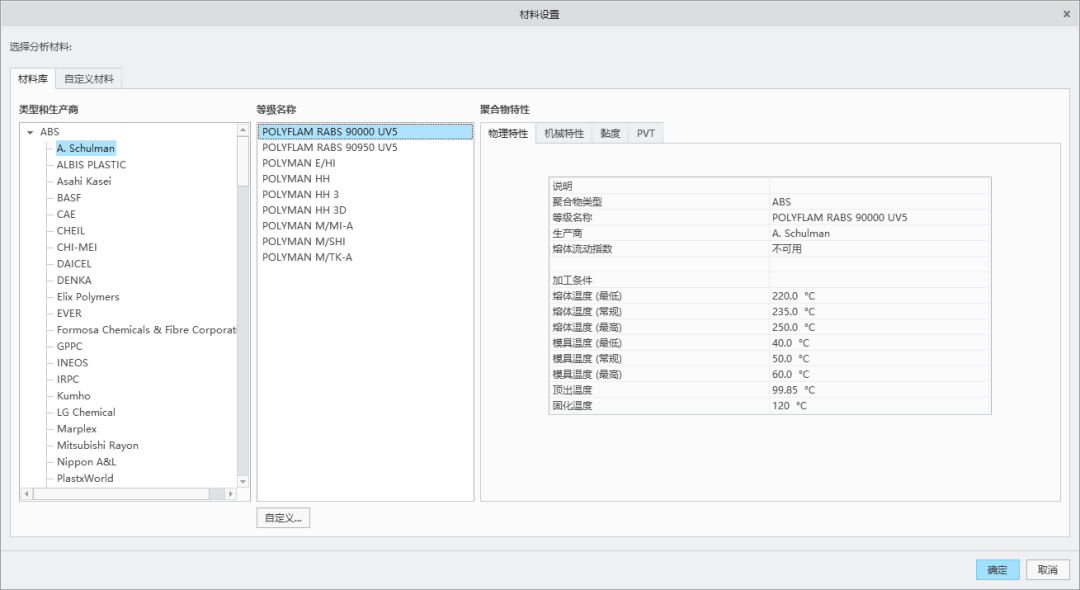Choose grade POLYMAN M/TK-A
The image size is (1080, 590).
tap(366, 257)
